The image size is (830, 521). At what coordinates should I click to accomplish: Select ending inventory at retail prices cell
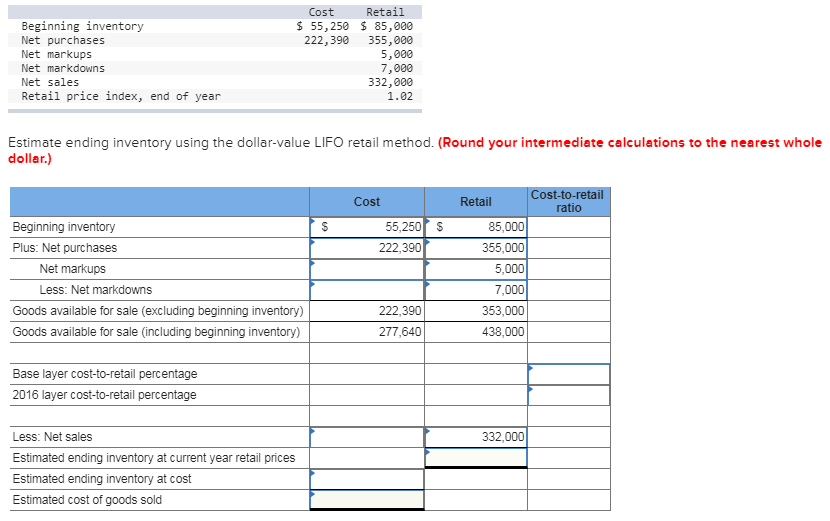tap(476, 458)
